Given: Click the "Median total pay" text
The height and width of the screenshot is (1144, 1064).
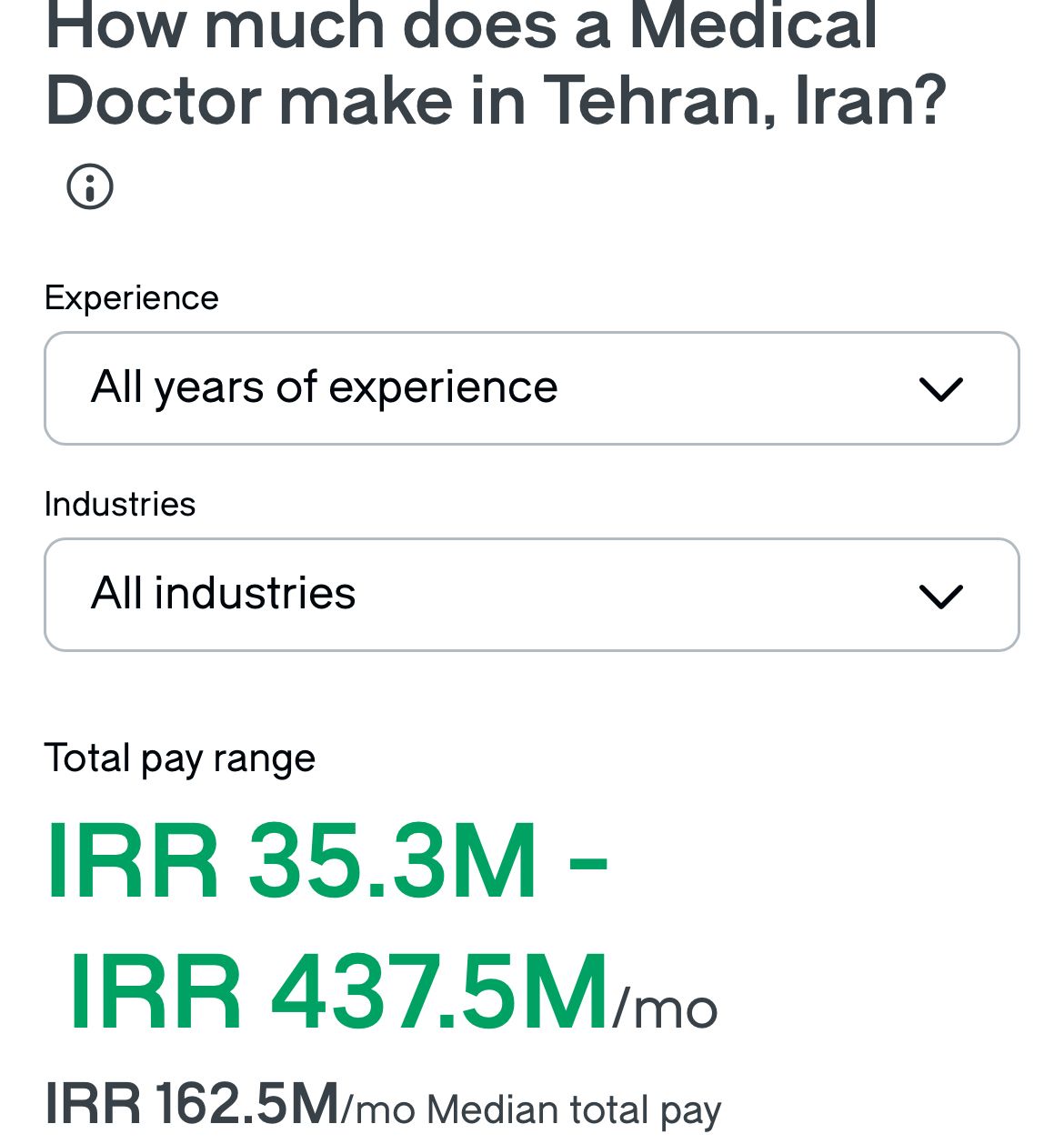Looking at the screenshot, I should click(573, 1110).
